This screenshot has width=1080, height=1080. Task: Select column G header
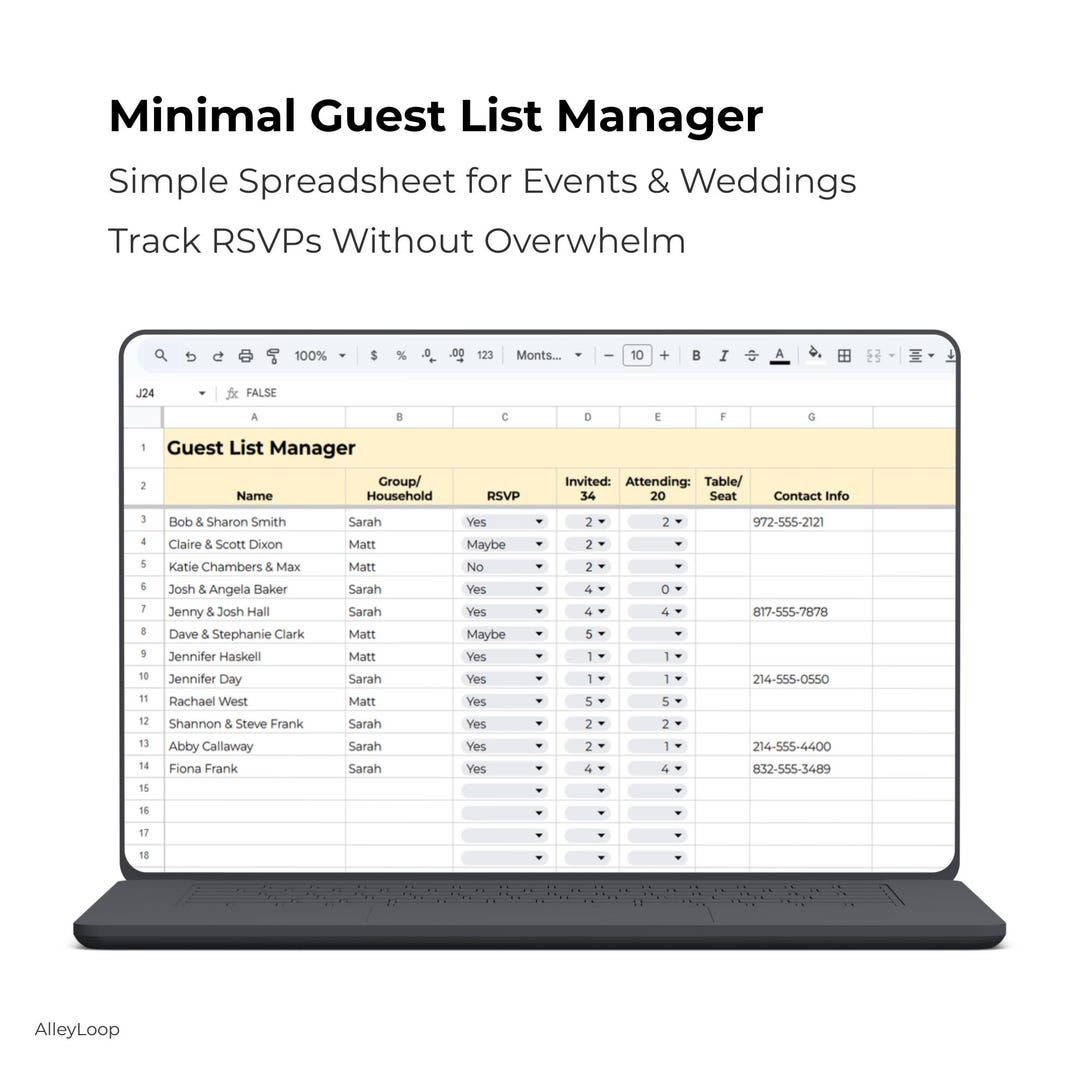pos(811,417)
